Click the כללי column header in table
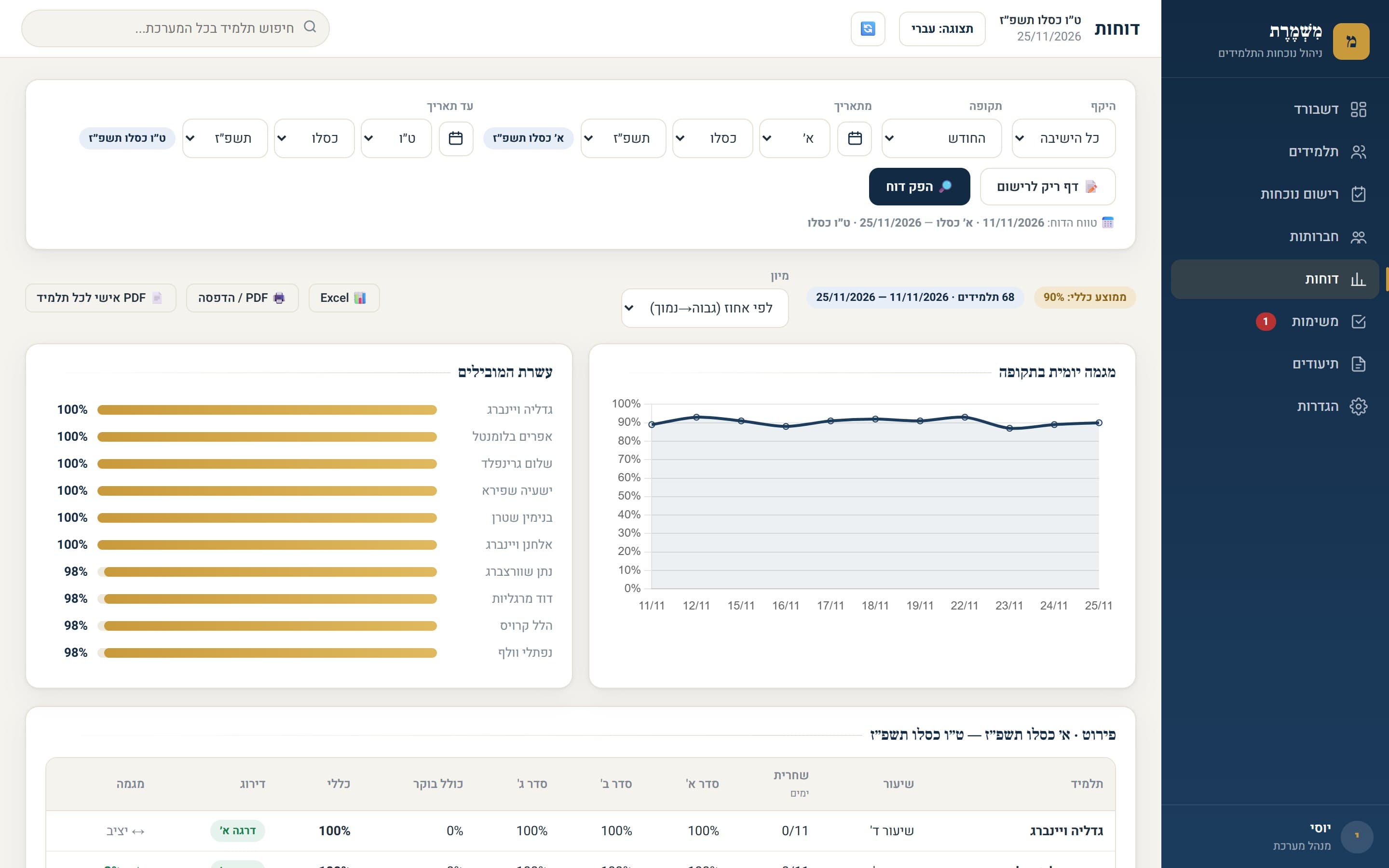 339,784
